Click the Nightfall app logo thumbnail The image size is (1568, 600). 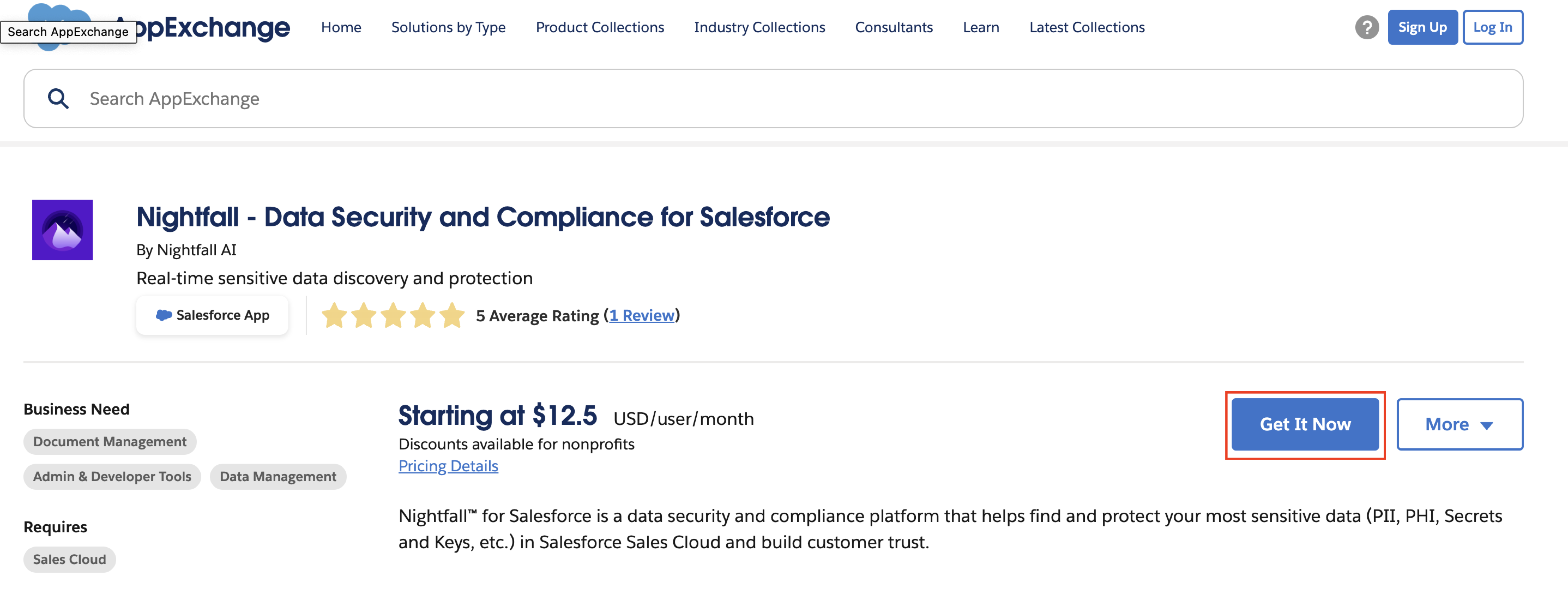(62, 230)
